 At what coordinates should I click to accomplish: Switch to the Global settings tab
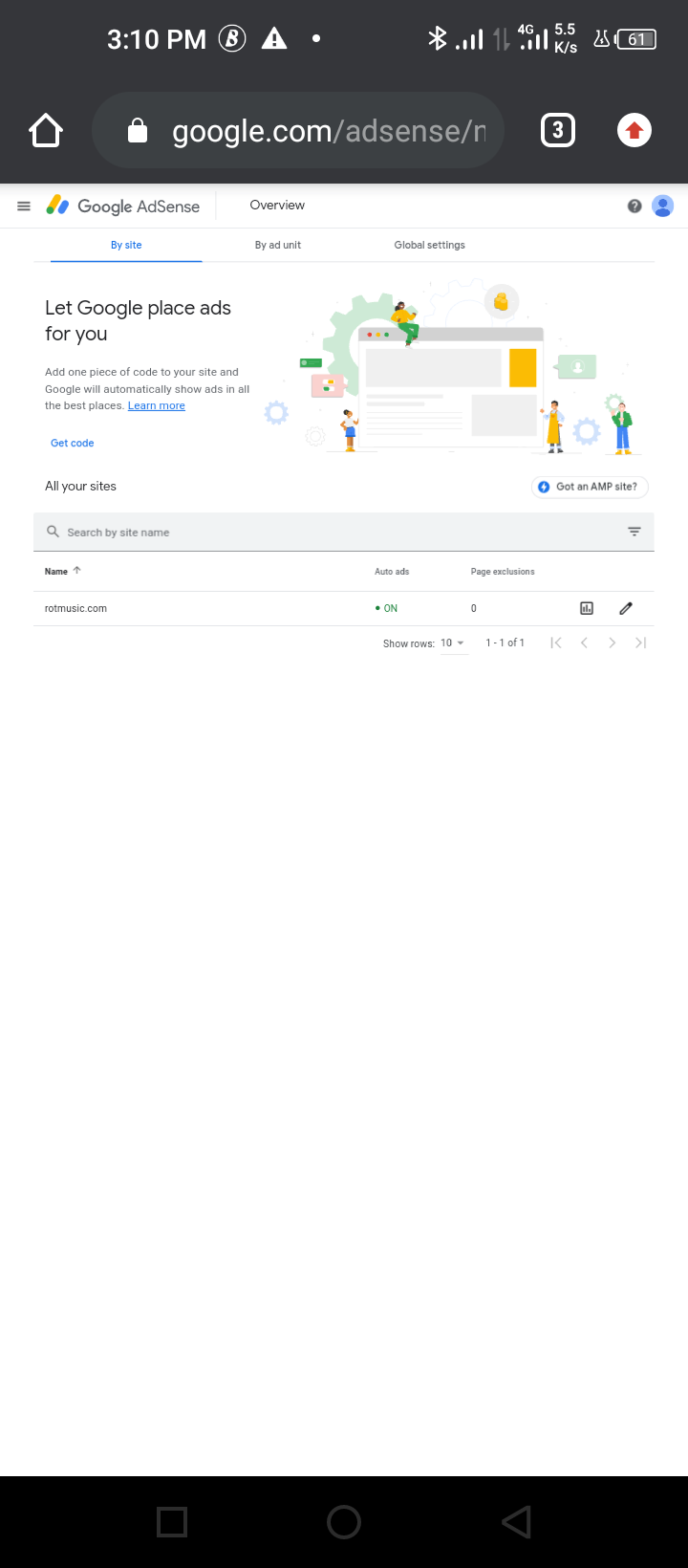coord(429,245)
